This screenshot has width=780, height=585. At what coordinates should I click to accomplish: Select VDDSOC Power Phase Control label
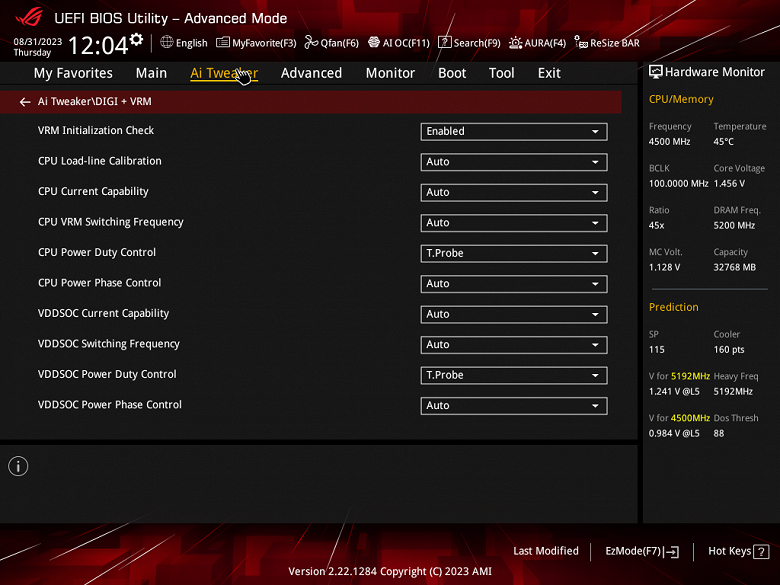click(x=109, y=404)
